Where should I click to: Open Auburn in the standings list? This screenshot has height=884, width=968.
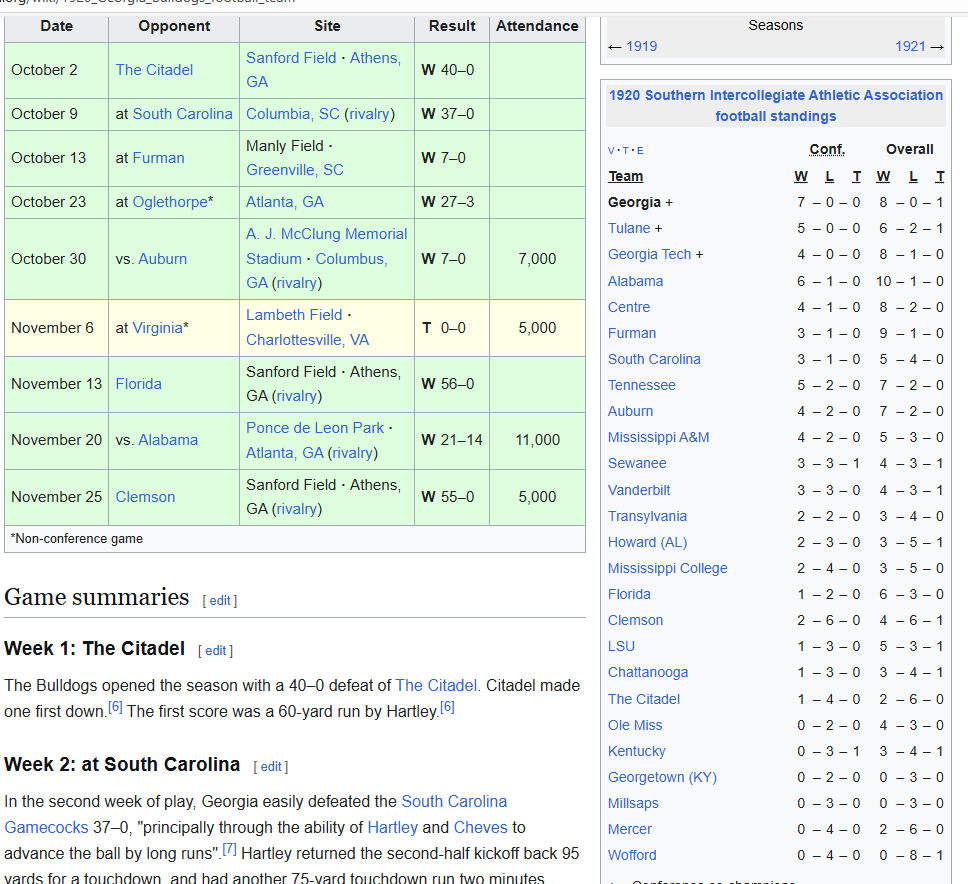630,411
